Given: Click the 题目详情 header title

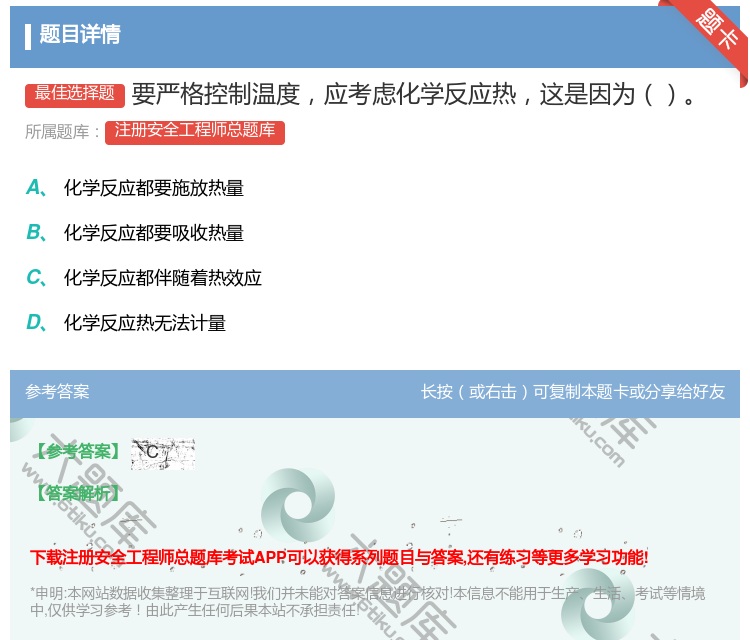Looking at the screenshot, I should (80, 34).
